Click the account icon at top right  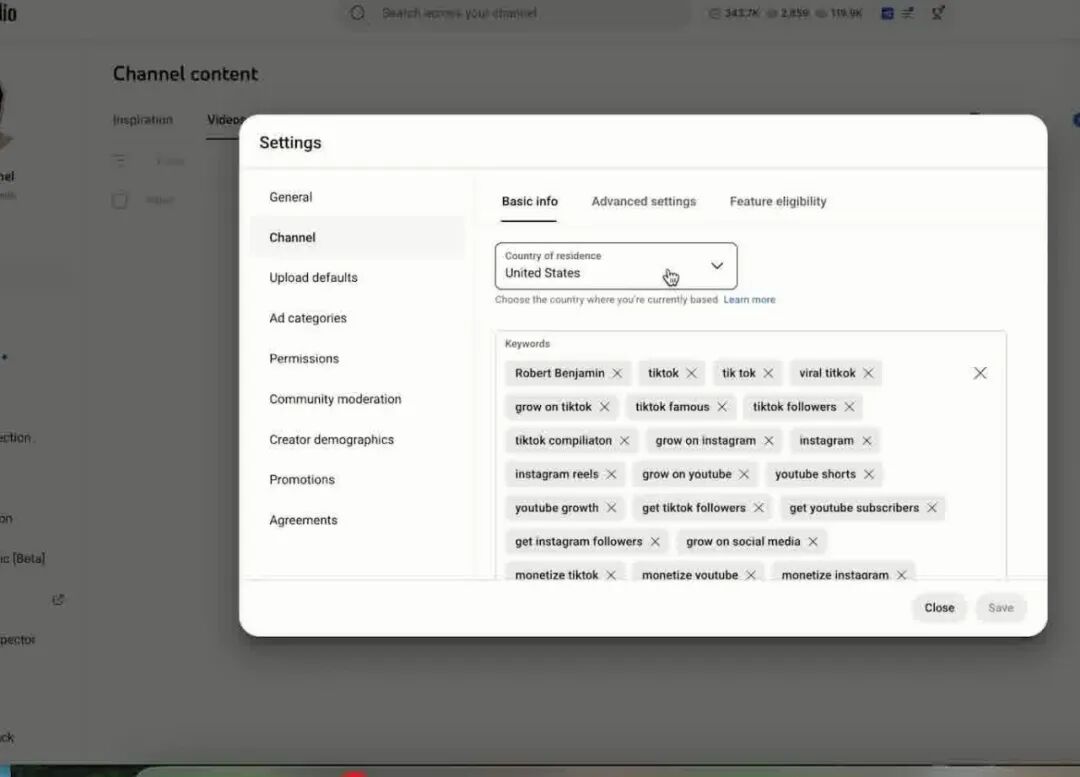click(x=938, y=13)
